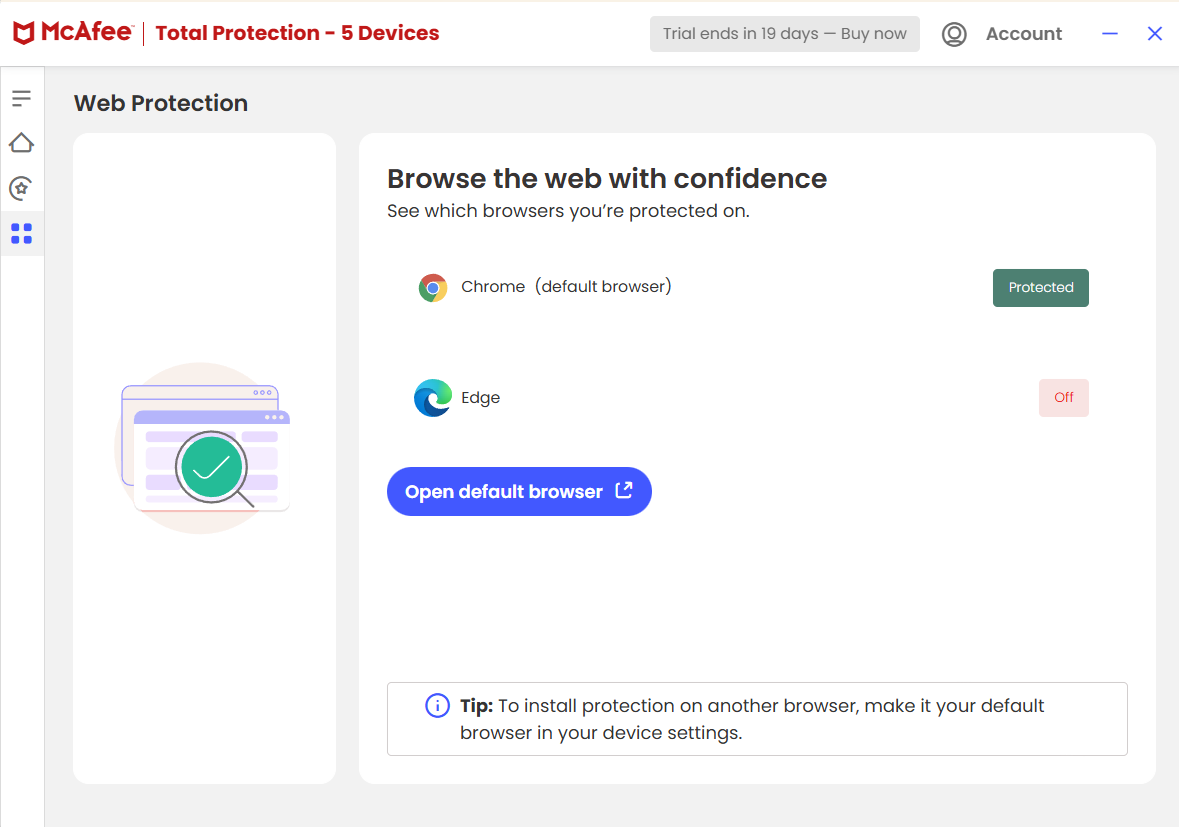The image size is (1179, 827).
Task: Toggle Edge protection from Off
Action: pyautogui.click(x=1063, y=397)
